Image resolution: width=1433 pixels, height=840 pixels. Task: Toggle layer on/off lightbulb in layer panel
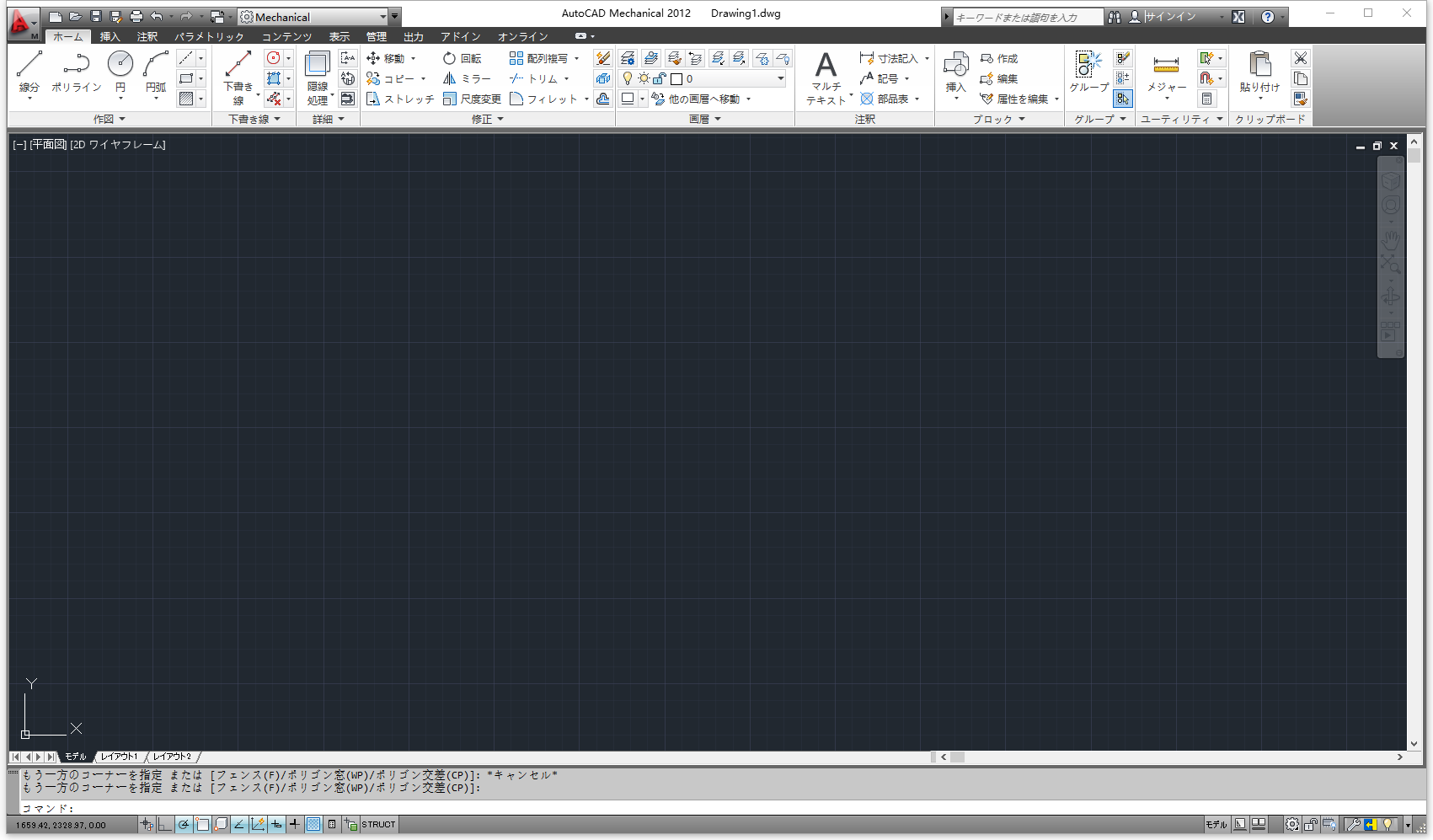pos(628,78)
